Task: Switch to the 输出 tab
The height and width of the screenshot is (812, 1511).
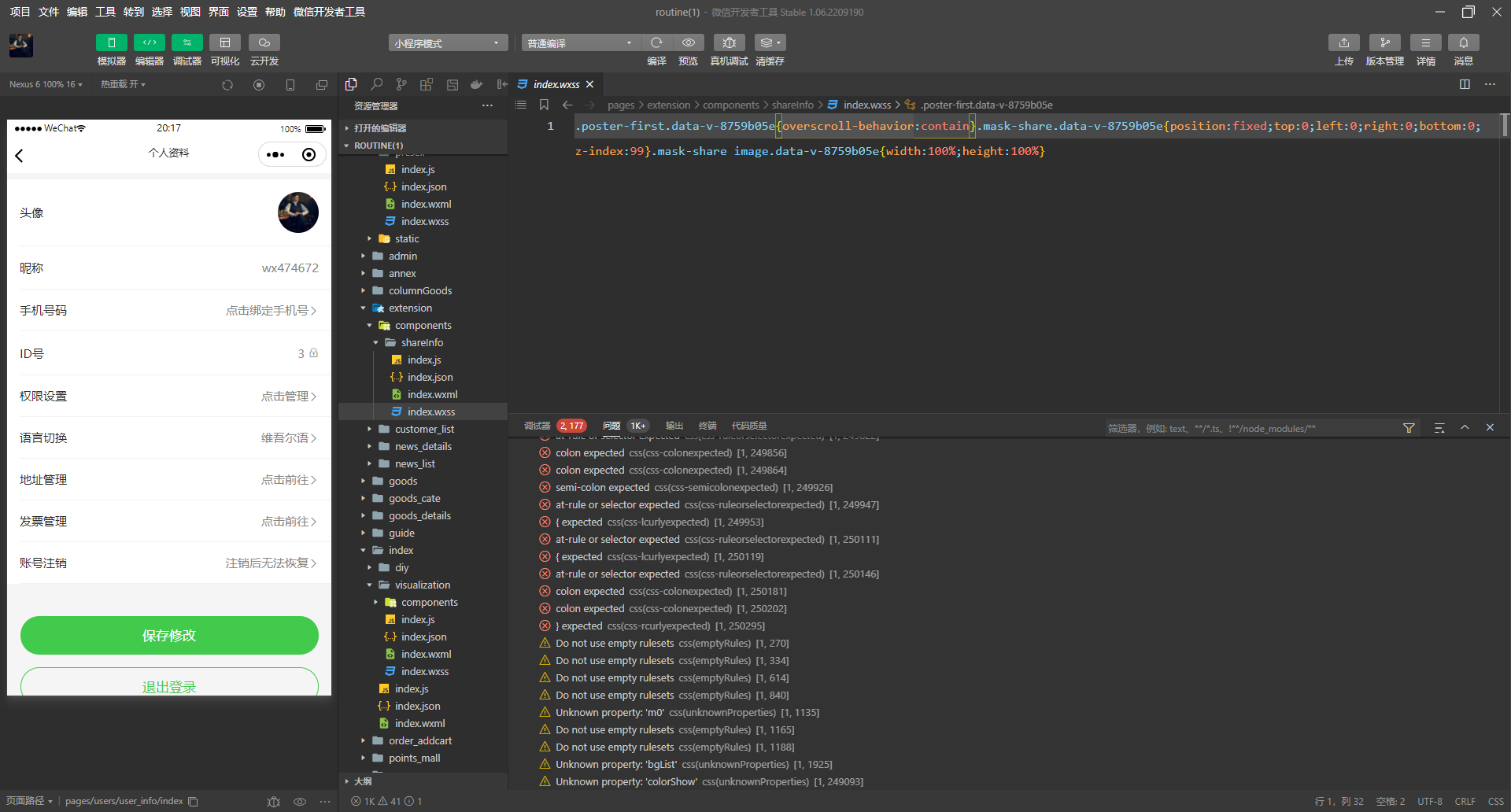Action: click(x=674, y=426)
